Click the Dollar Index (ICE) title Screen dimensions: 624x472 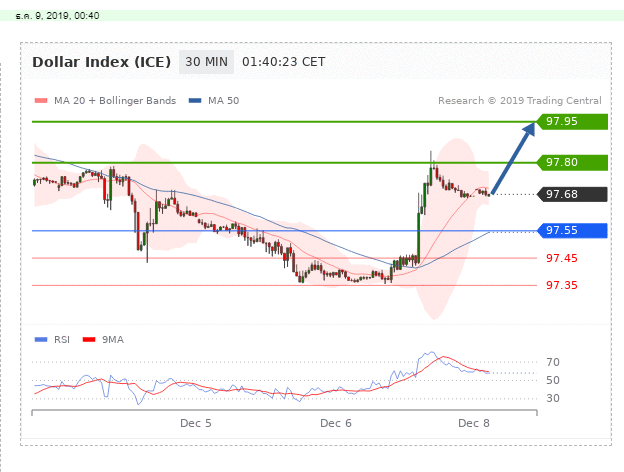[101, 62]
